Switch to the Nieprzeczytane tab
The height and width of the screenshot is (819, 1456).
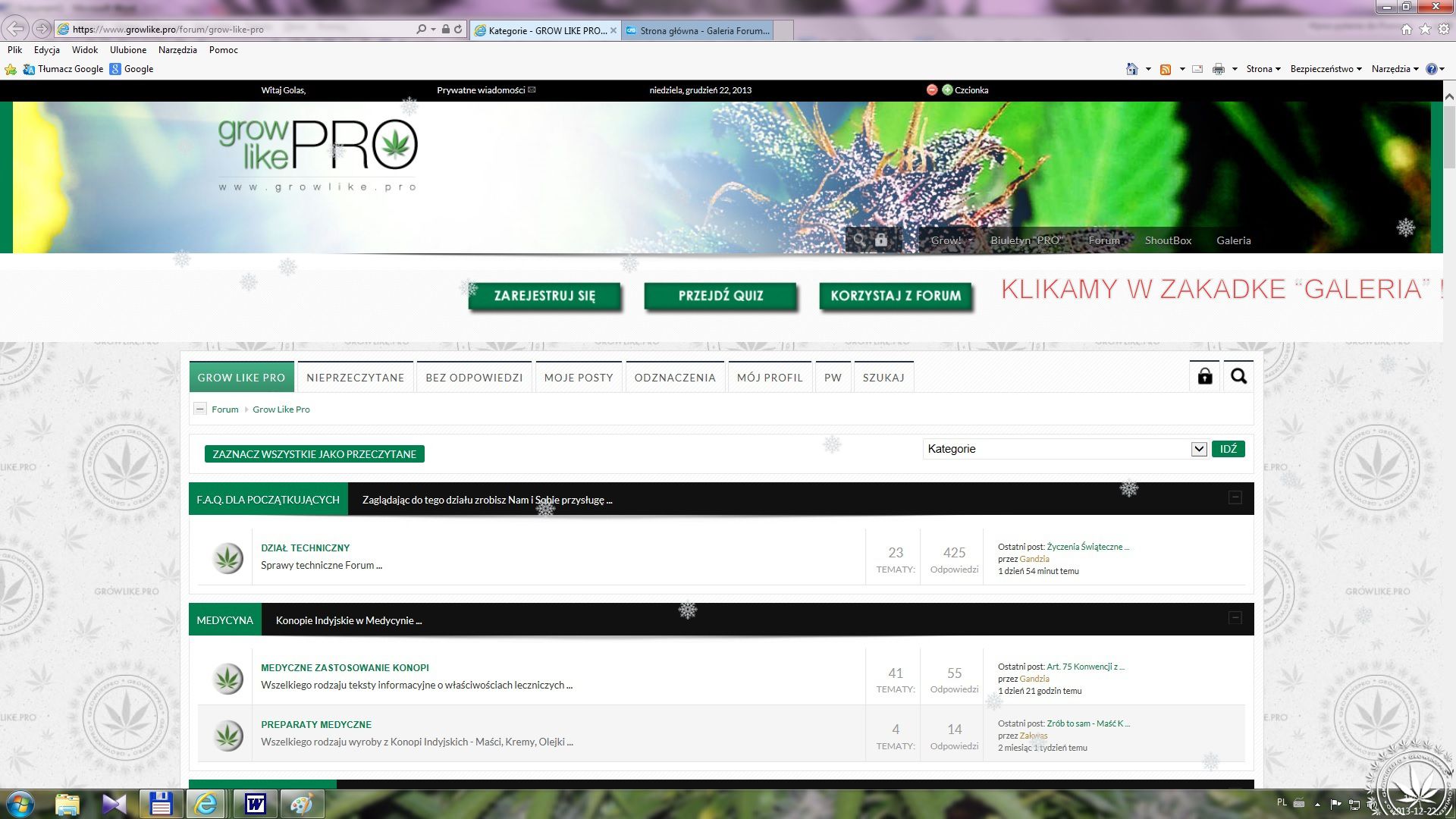356,377
